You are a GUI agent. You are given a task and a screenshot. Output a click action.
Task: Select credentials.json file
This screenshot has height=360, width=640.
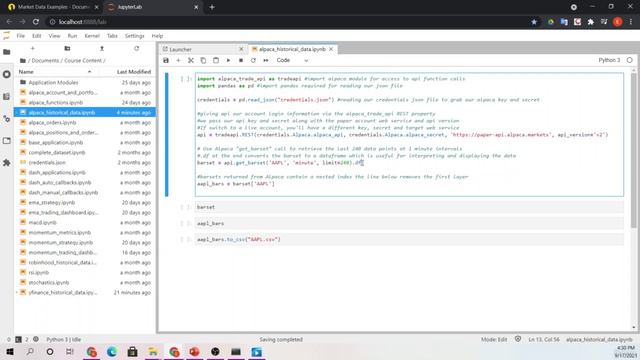[85, 162]
